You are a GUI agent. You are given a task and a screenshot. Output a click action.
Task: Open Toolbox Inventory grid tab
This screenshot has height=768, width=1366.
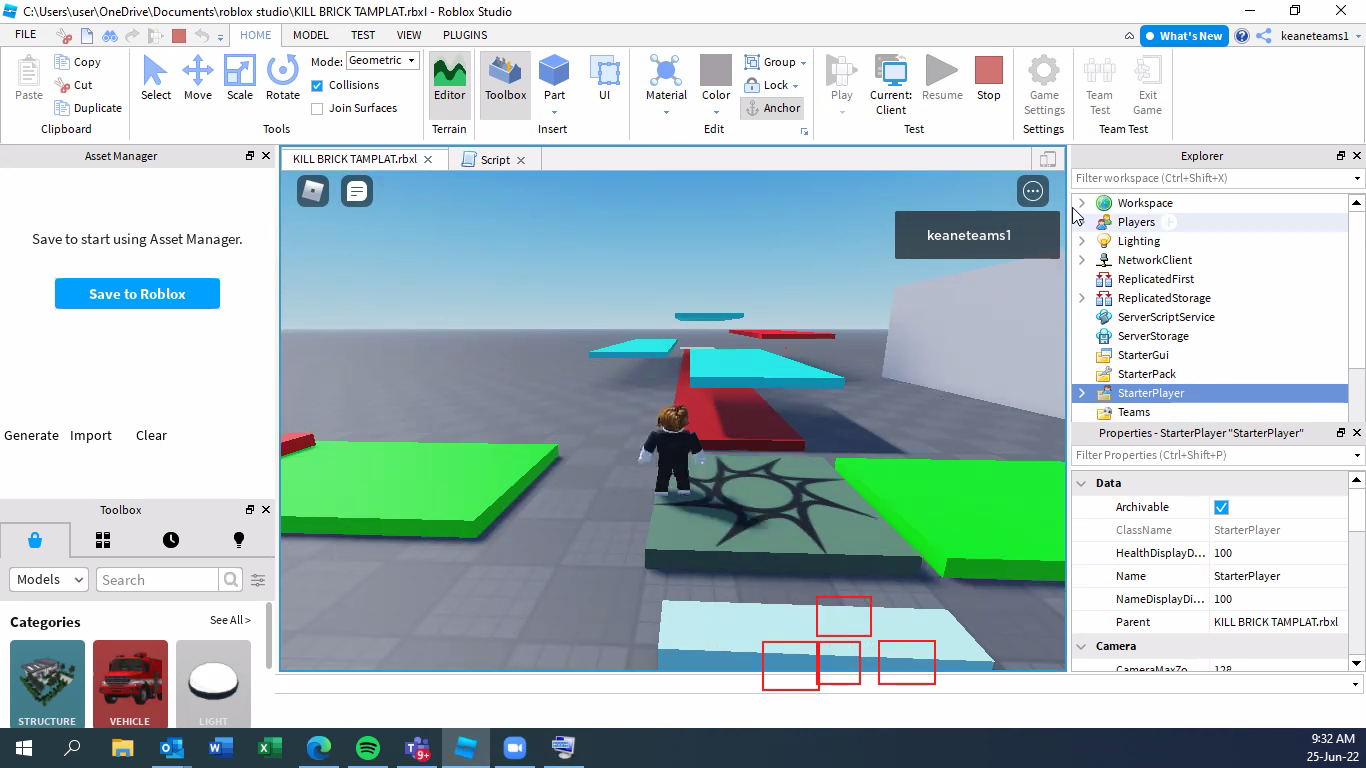click(x=103, y=540)
